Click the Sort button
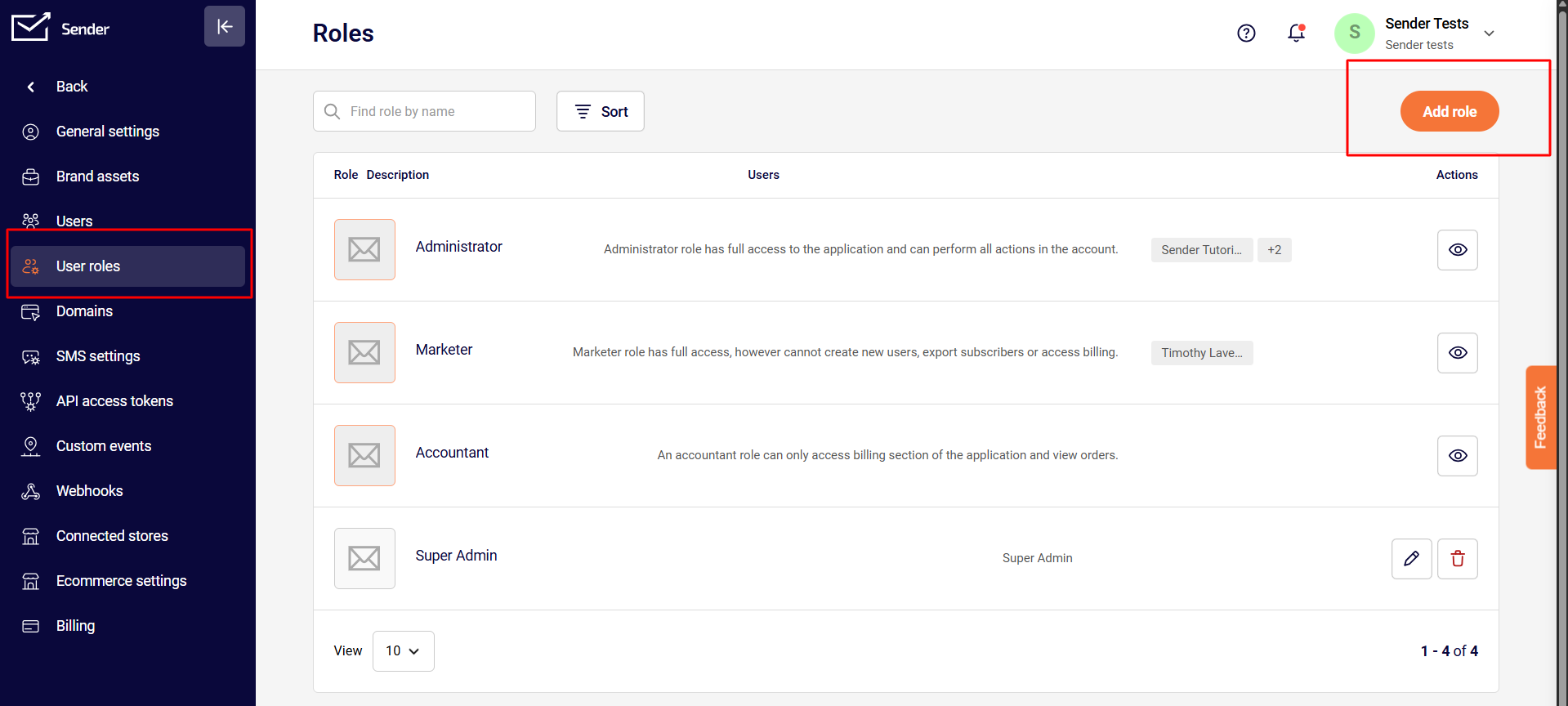The height and width of the screenshot is (706, 1568). point(601,111)
